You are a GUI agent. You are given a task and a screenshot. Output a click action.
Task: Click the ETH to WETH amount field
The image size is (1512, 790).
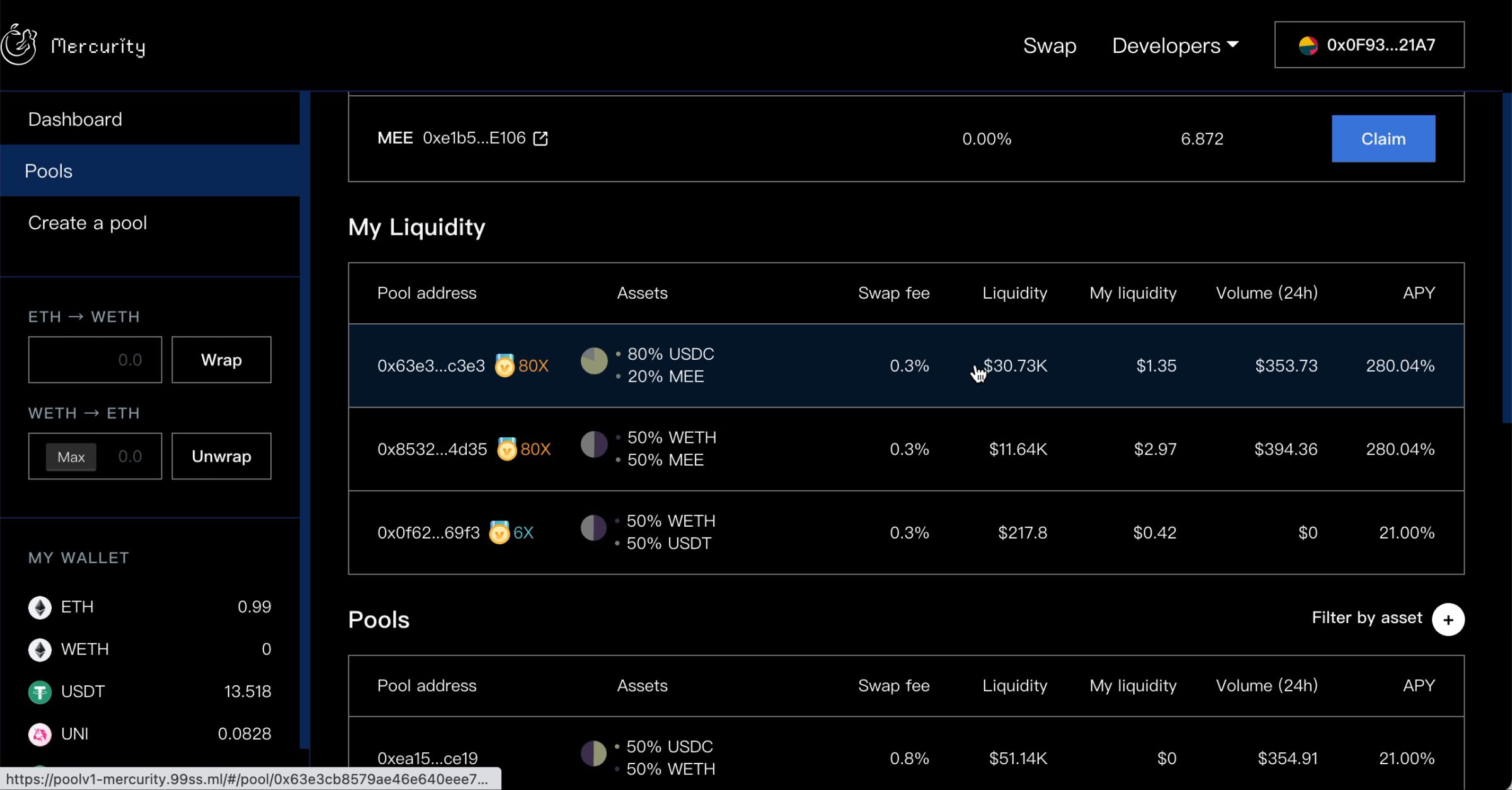[x=95, y=360]
